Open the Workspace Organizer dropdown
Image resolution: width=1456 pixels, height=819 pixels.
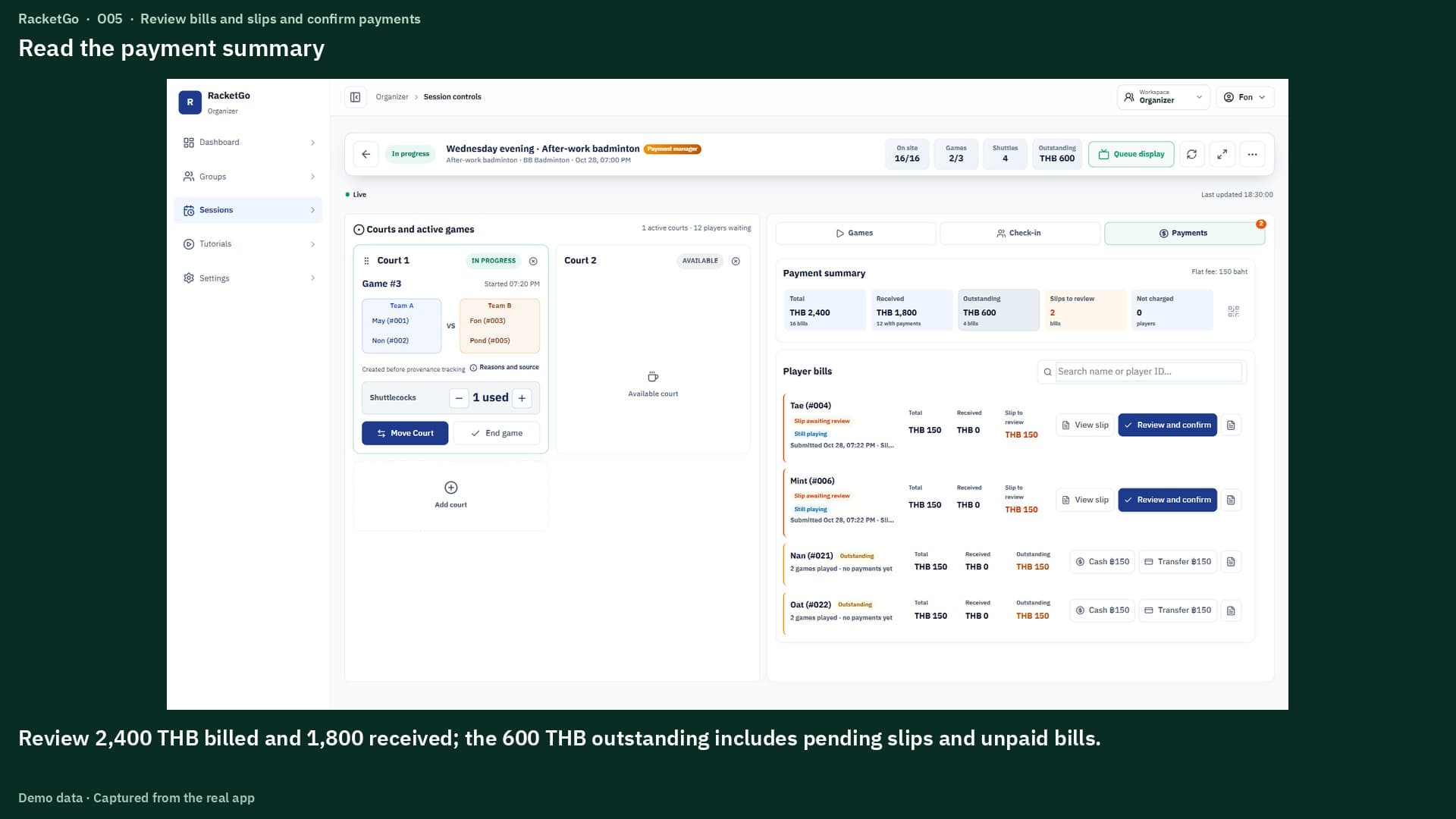1163,97
